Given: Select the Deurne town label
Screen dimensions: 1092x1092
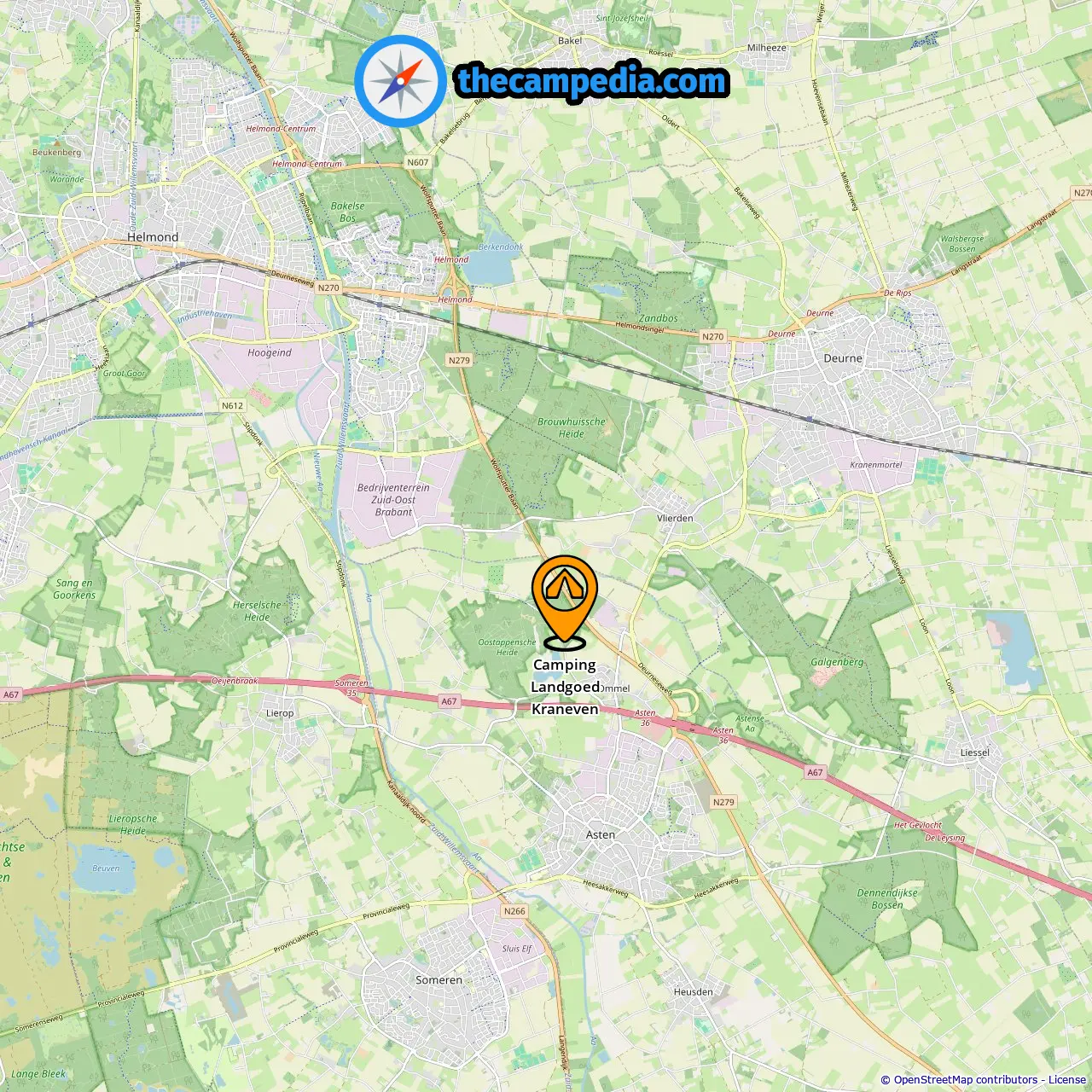Looking at the screenshot, I should pyautogui.click(x=843, y=358).
